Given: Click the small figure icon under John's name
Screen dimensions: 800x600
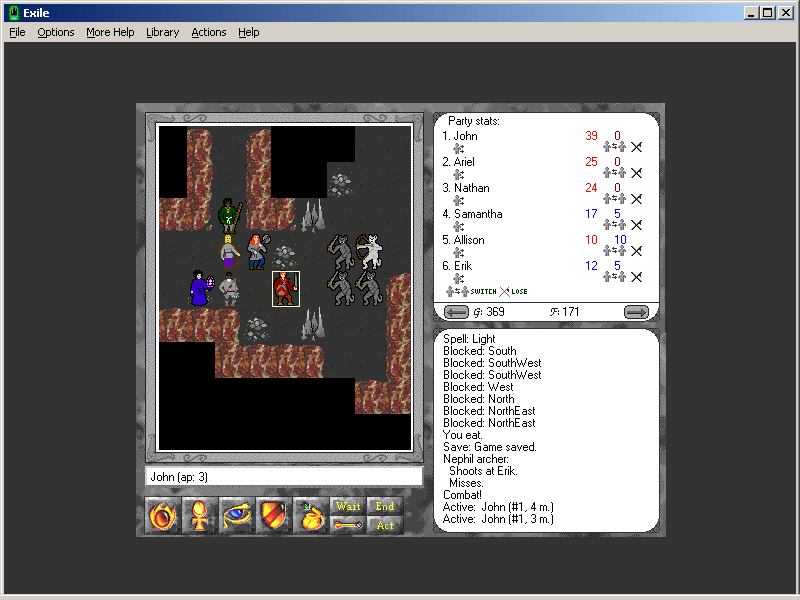Looking at the screenshot, I should (x=459, y=149).
